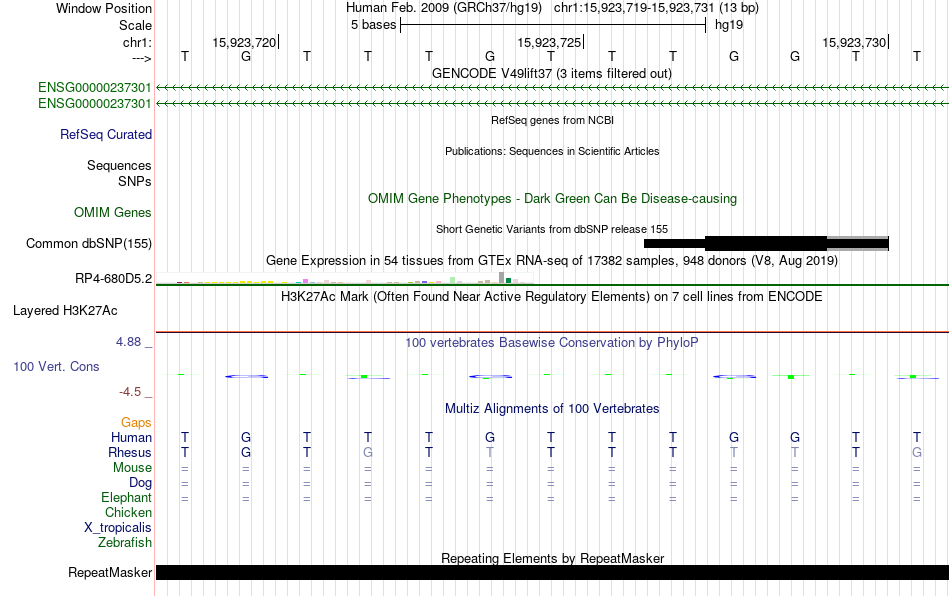Select the OMIM Genes track label
The height and width of the screenshot is (596, 950).
point(112,213)
